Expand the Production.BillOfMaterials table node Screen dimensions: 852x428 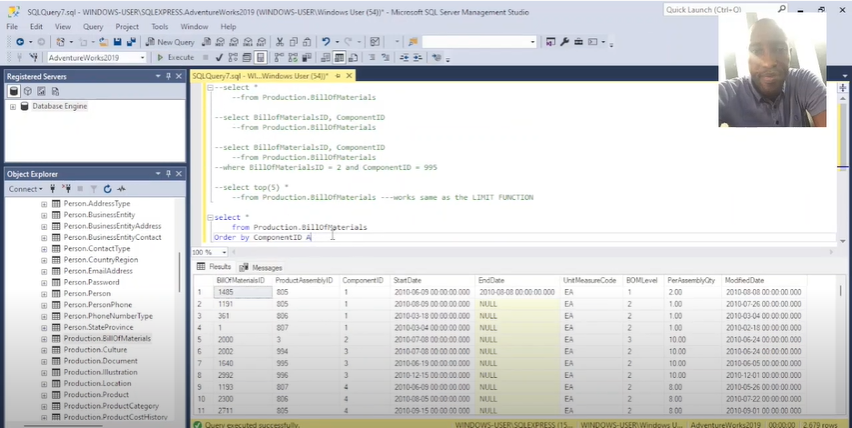click(44, 338)
